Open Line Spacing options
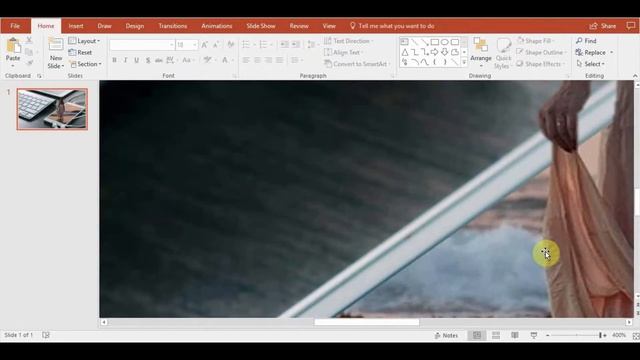The height and width of the screenshot is (360, 640). tap(312, 44)
